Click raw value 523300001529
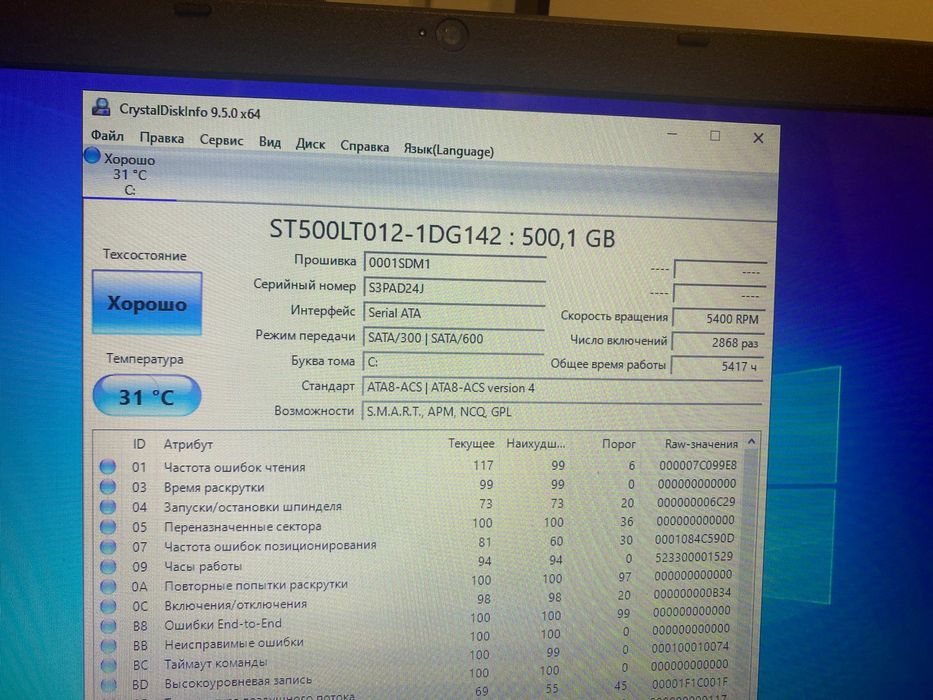This screenshot has width=933, height=700. (x=694, y=557)
